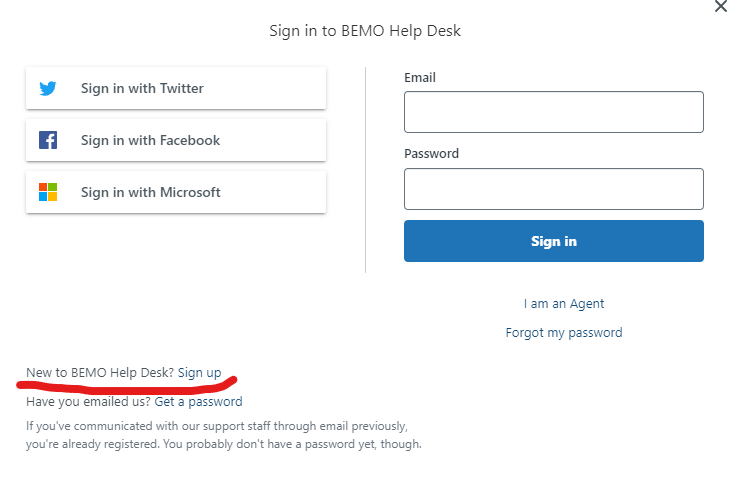Focus the Email input field
This screenshot has height=479, width=732.
point(554,112)
